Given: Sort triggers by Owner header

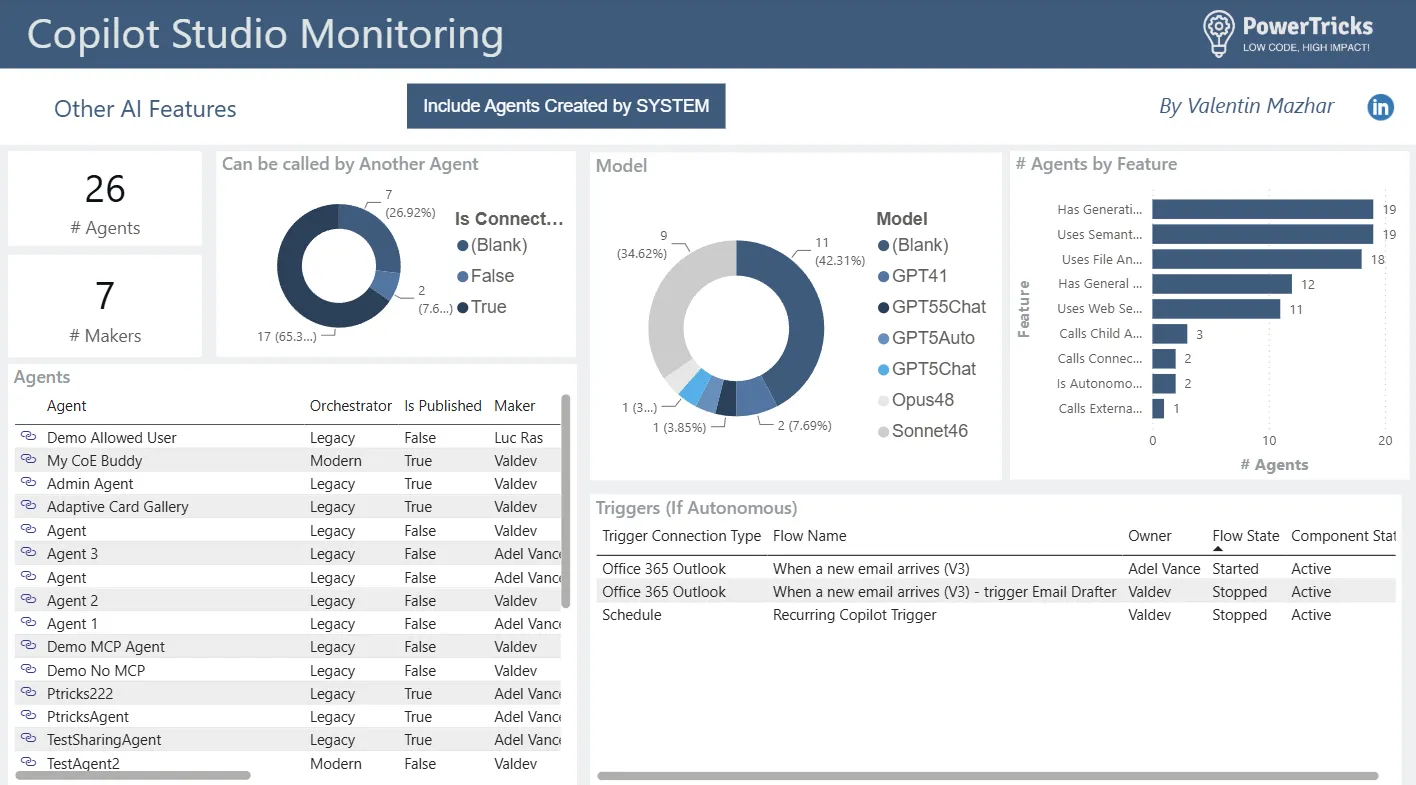Looking at the screenshot, I should pyautogui.click(x=1150, y=536).
